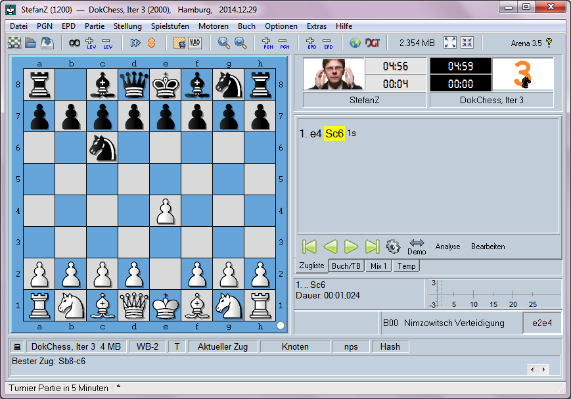The image size is (571, 399).
Task: Click the plus LEV increase level icon
Action: click(x=91, y=43)
